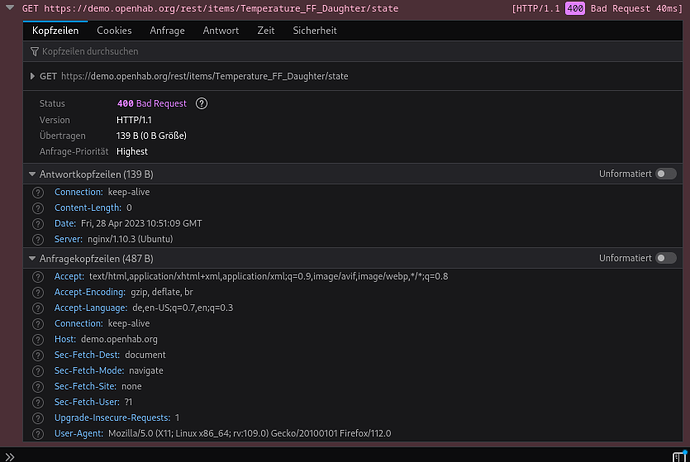
Task: Click help icon beside Server response header
Action: (38, 239)
